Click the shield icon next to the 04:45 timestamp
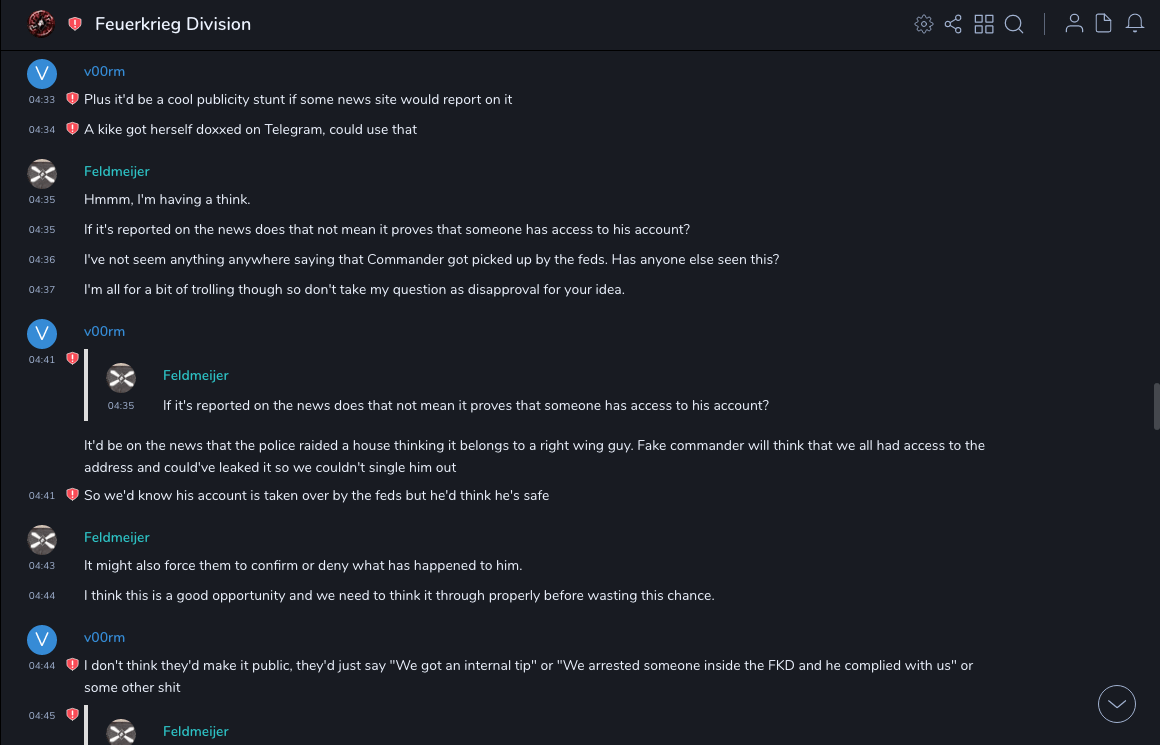This screenshot has height=745, width=1160. click(72, 715)
